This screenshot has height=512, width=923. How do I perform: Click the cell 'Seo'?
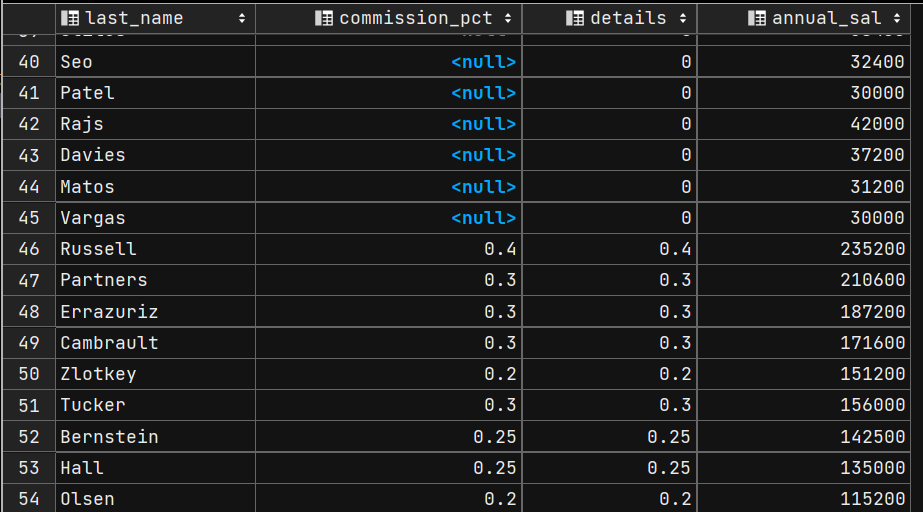pos(155,62)
